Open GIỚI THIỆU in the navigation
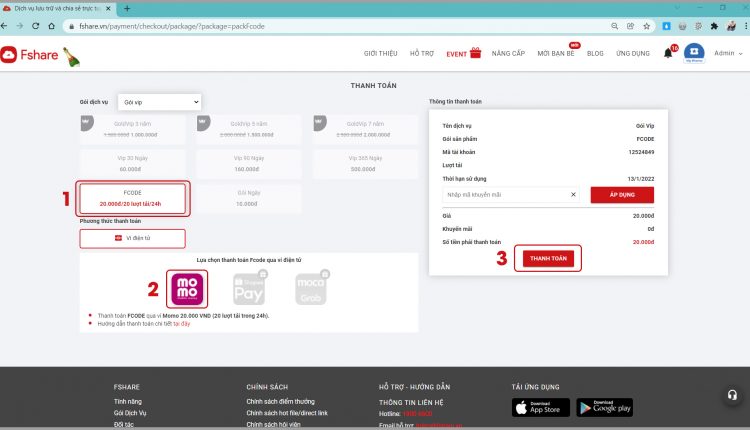The width and height of the screenshot is (750, 430). [x=380, y=54]
